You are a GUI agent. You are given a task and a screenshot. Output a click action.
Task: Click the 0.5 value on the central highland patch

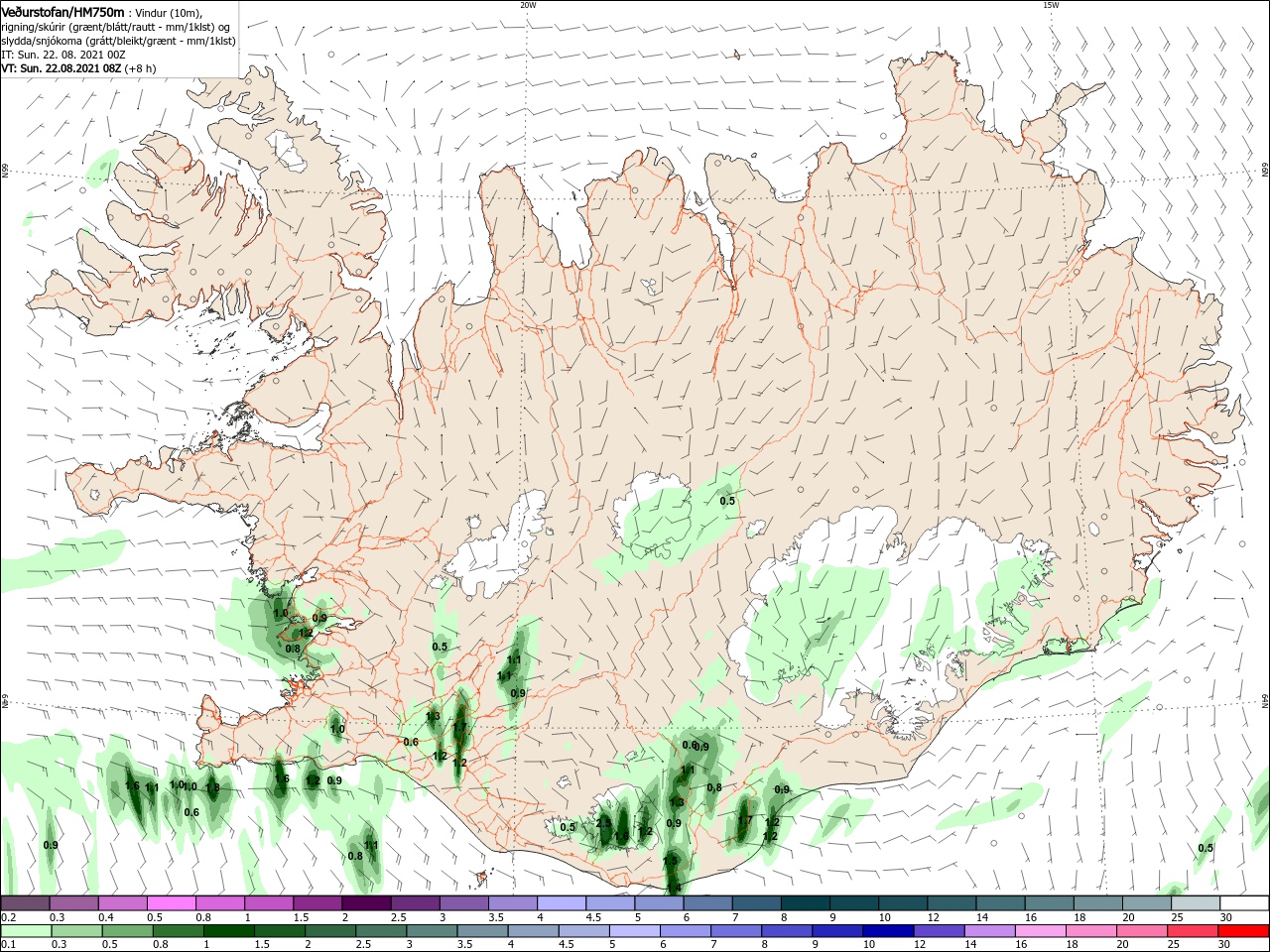point(727,501)
